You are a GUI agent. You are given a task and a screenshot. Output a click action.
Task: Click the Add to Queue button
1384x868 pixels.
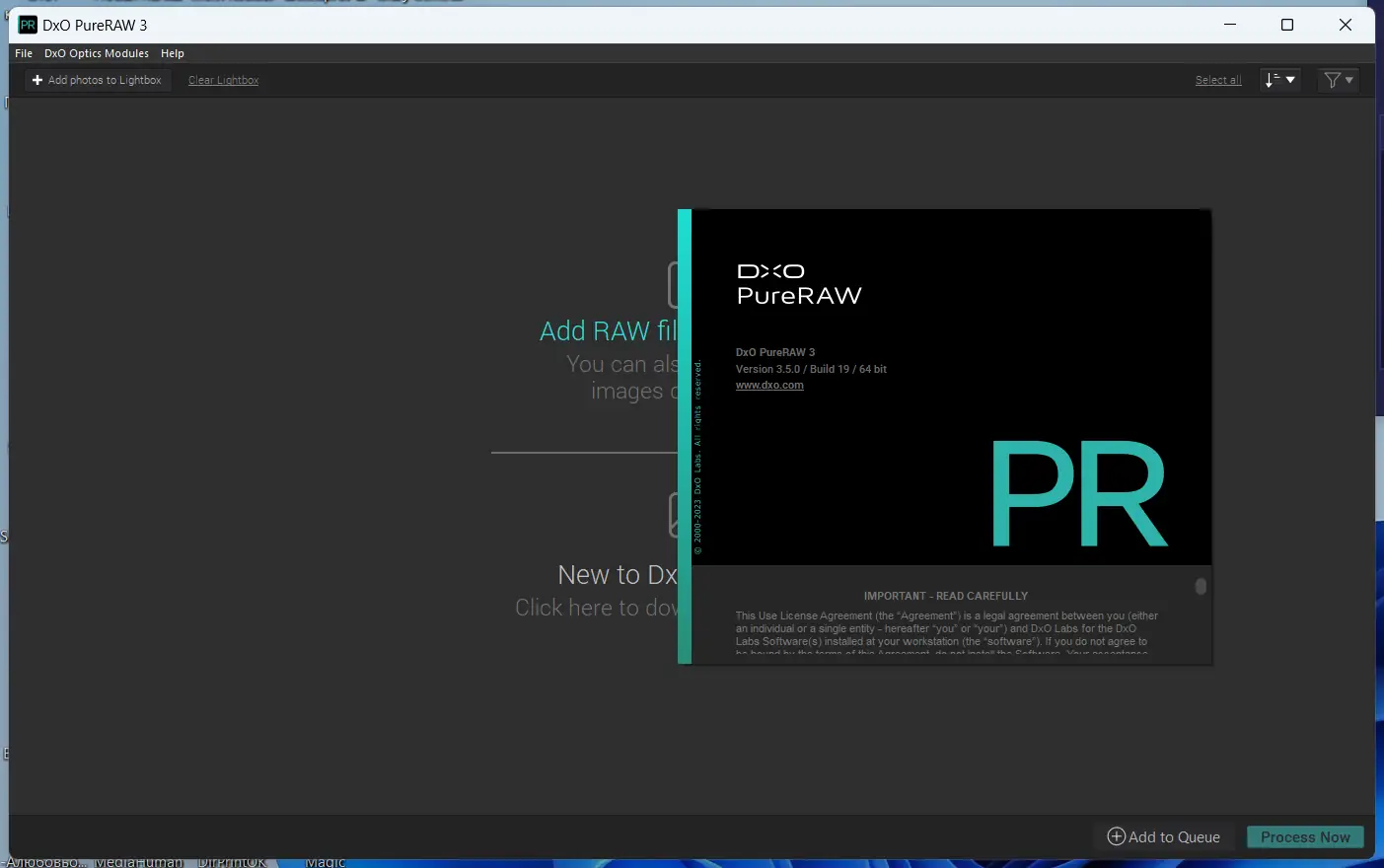pyautogui.click(x=1164, y=836)
